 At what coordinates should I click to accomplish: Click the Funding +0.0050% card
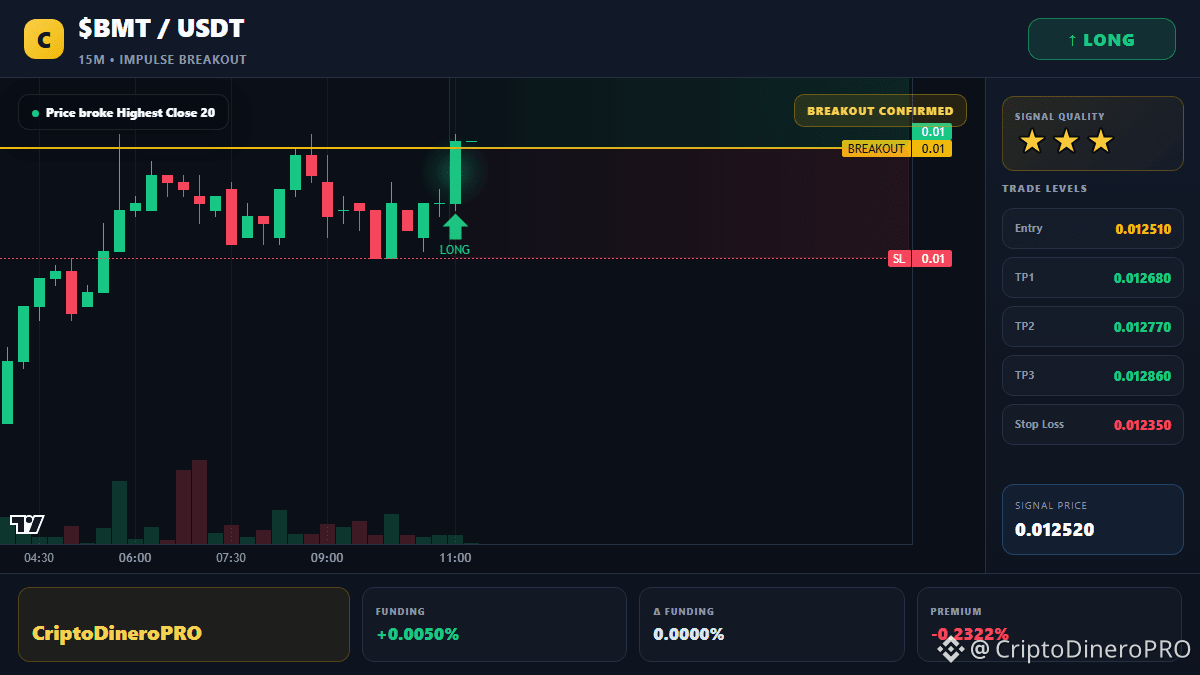pos(494,624)
